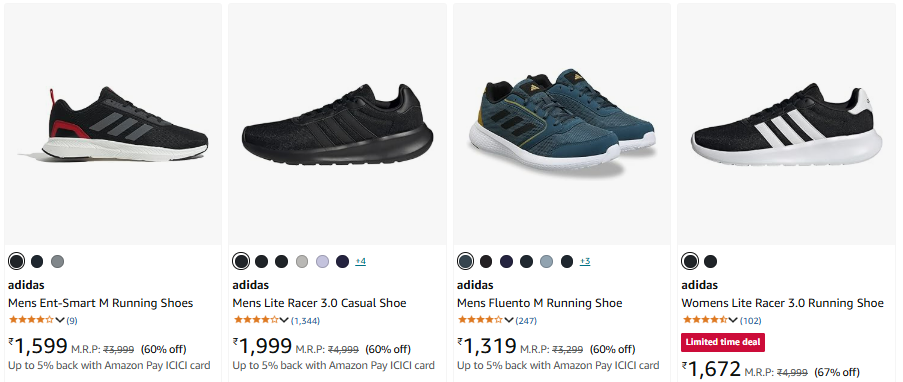Expand rating chevron for Mens Fluento shoe
Screen dimensions: 903x382
pos(509,320)
